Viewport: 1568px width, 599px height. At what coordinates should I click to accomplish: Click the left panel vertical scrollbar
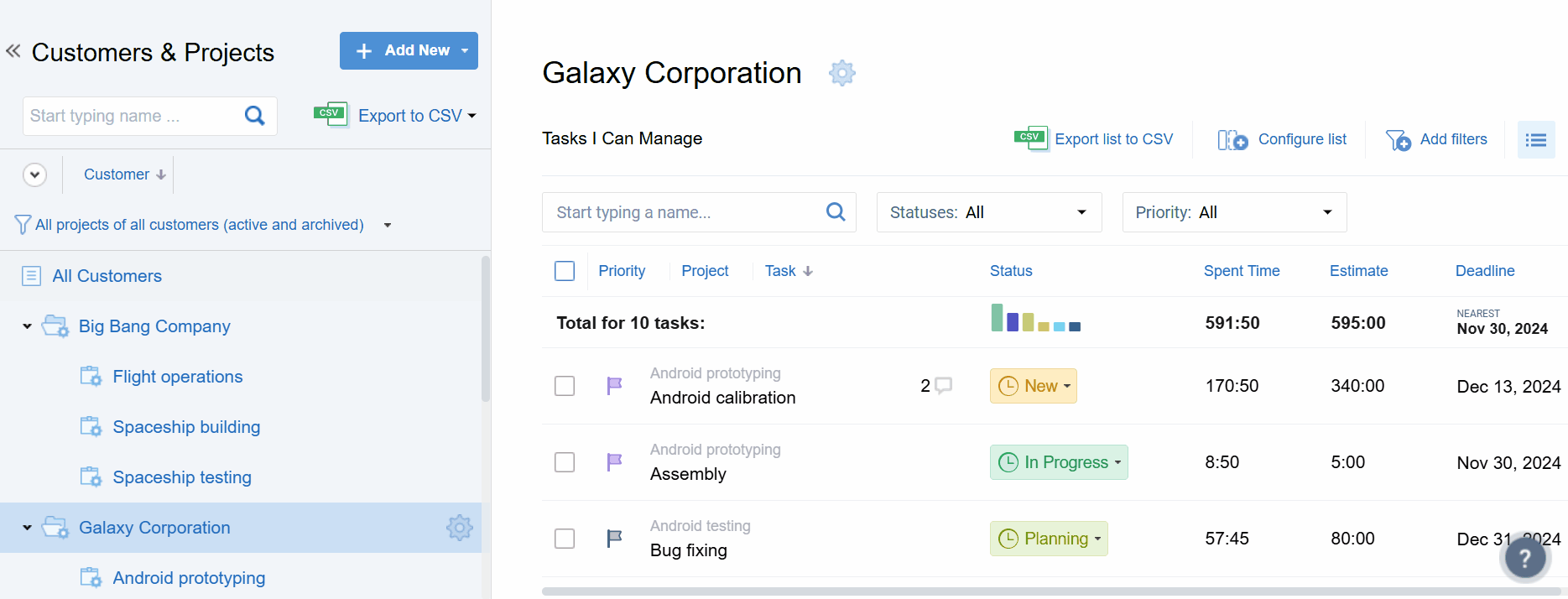point(485,329)
